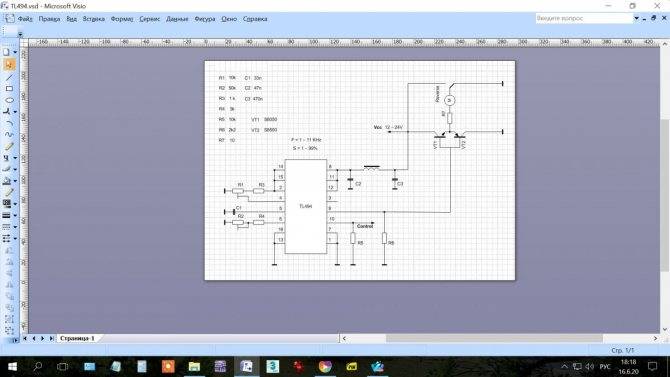The height and width of the screenshot is (377, 670).
Task: Click the horizontal scrollbar right arrow
Action: 655,338
